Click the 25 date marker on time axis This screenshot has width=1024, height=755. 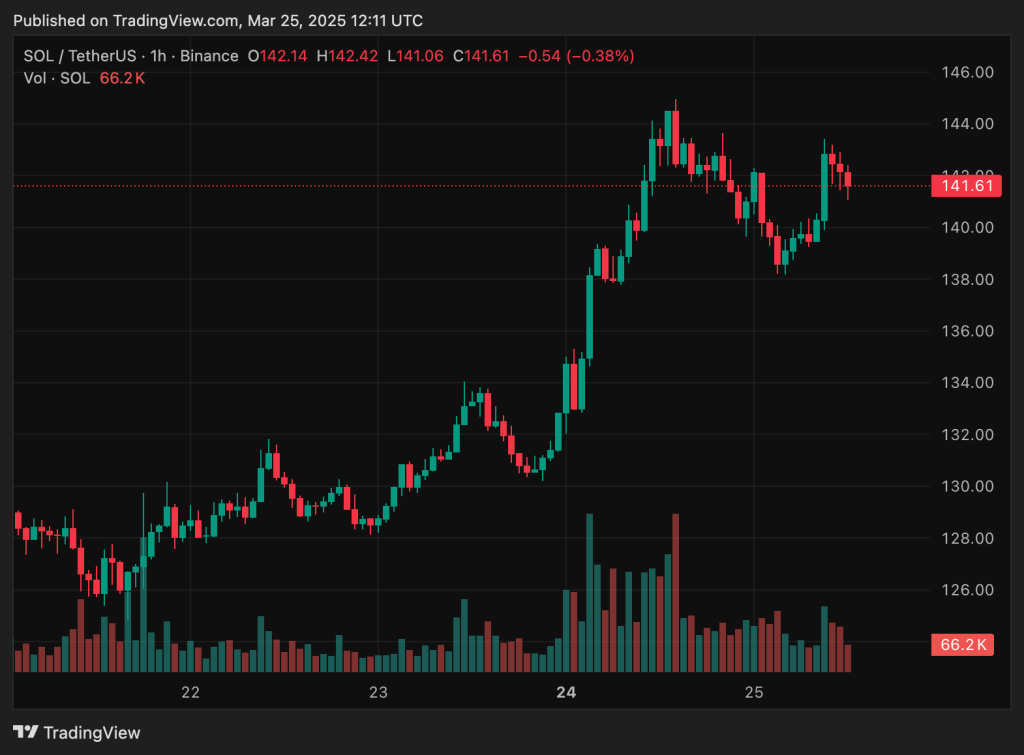pos(755,692)
